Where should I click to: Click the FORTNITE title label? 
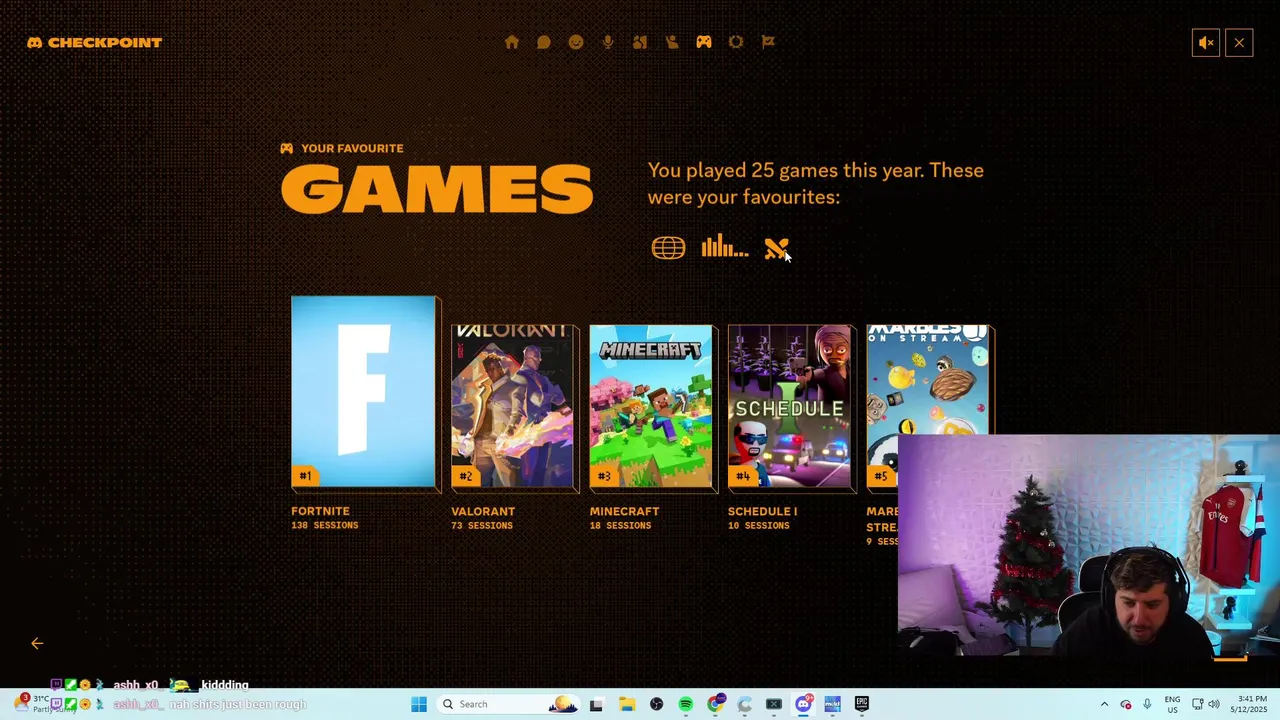point(320,511)
